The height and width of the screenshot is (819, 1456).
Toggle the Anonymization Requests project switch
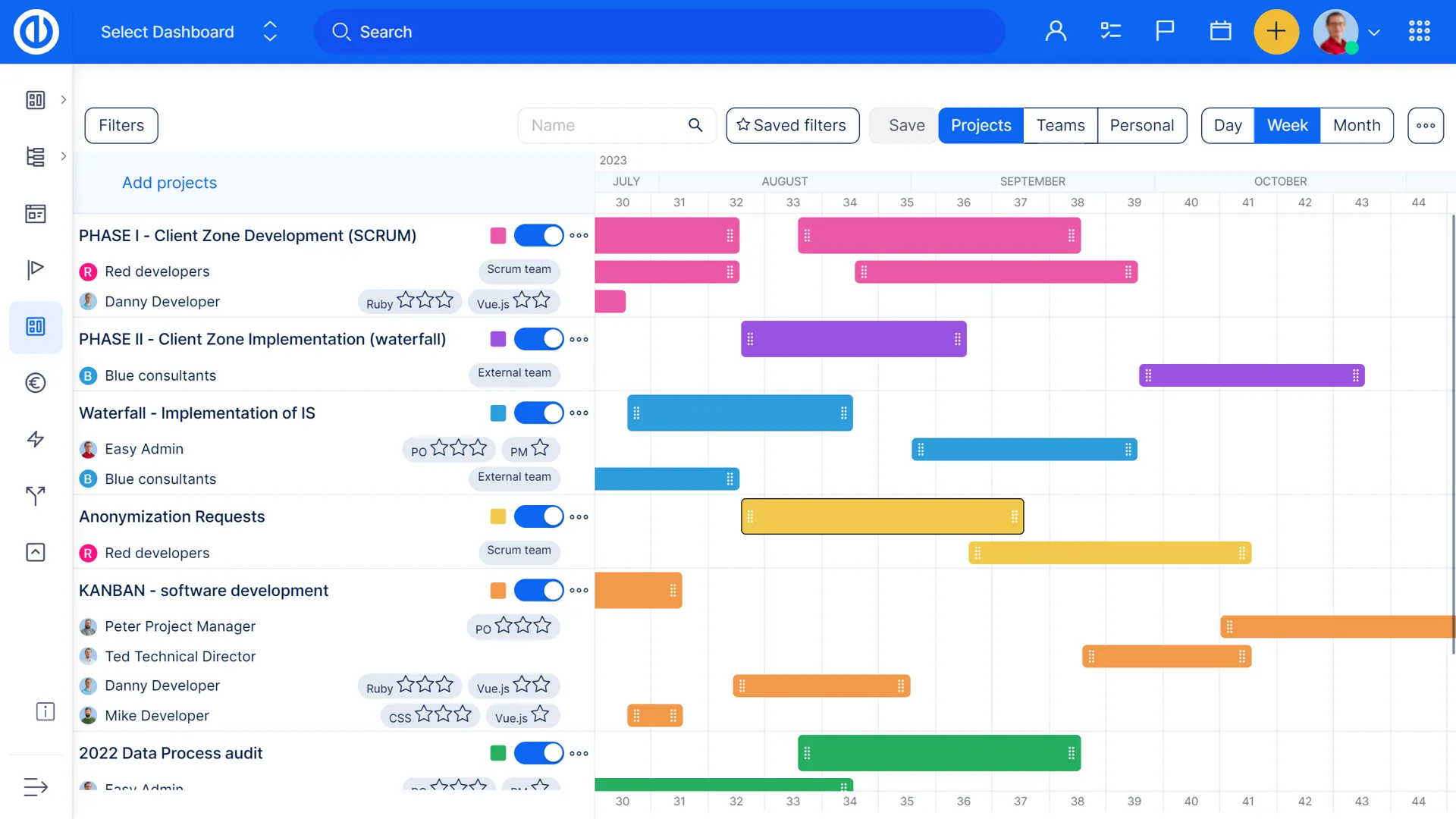(538, 517)
